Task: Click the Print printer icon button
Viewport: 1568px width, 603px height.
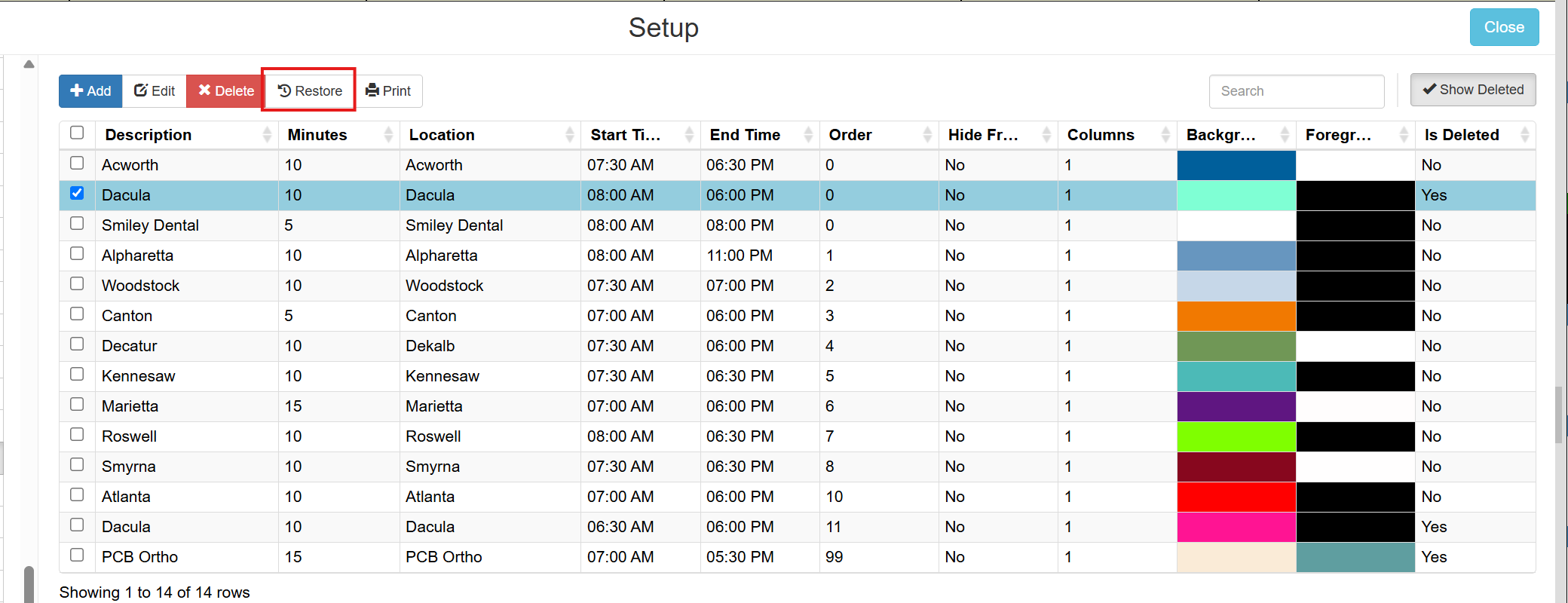Action: coord(388,91)
